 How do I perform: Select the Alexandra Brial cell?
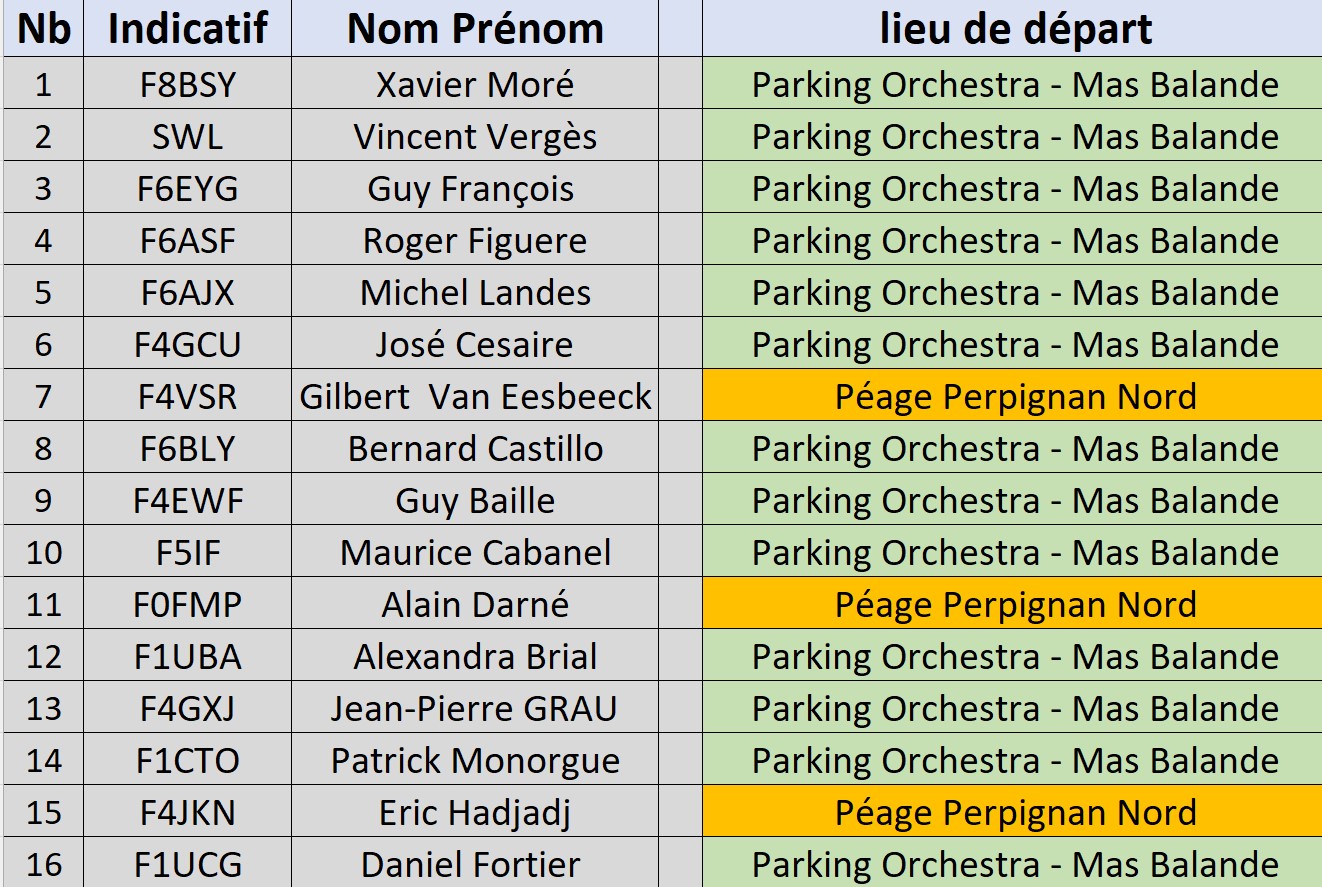point(475,656)
